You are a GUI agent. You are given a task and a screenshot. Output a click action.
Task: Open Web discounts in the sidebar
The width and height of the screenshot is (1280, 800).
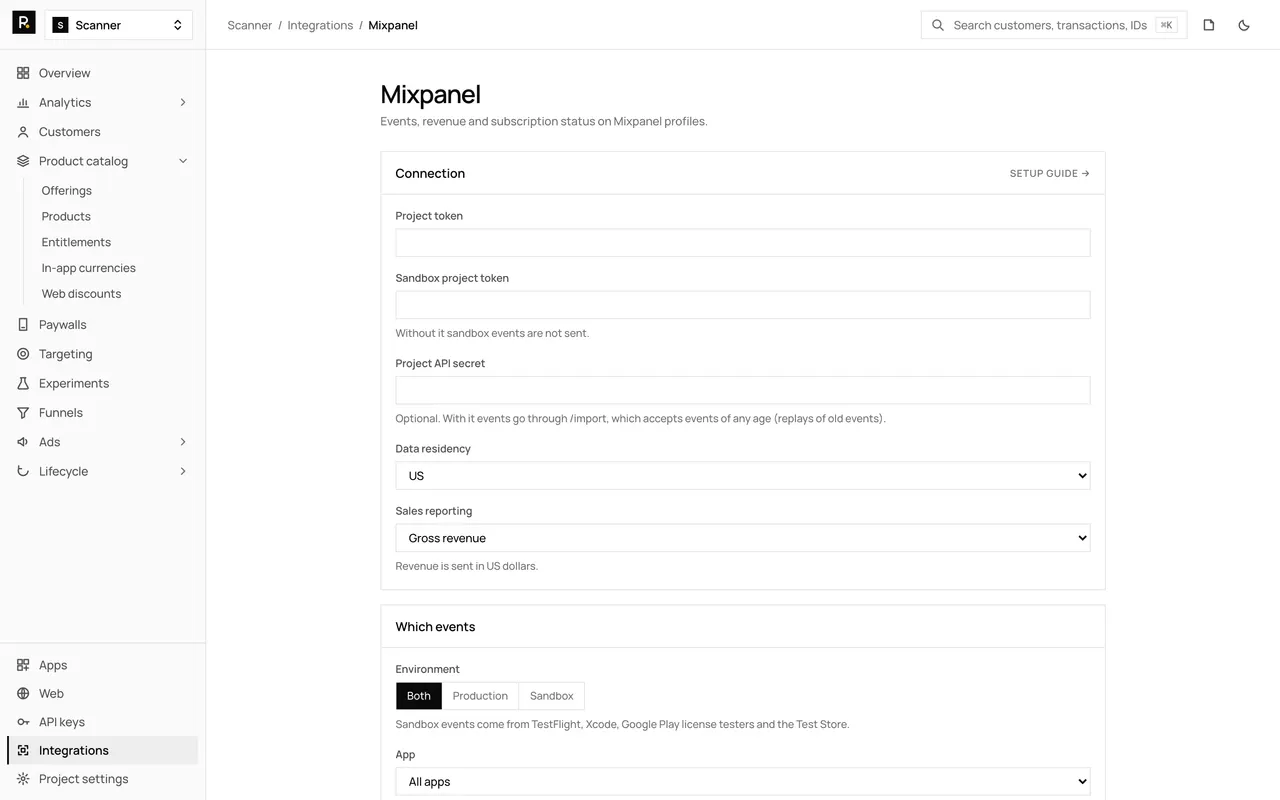point(81,294)
